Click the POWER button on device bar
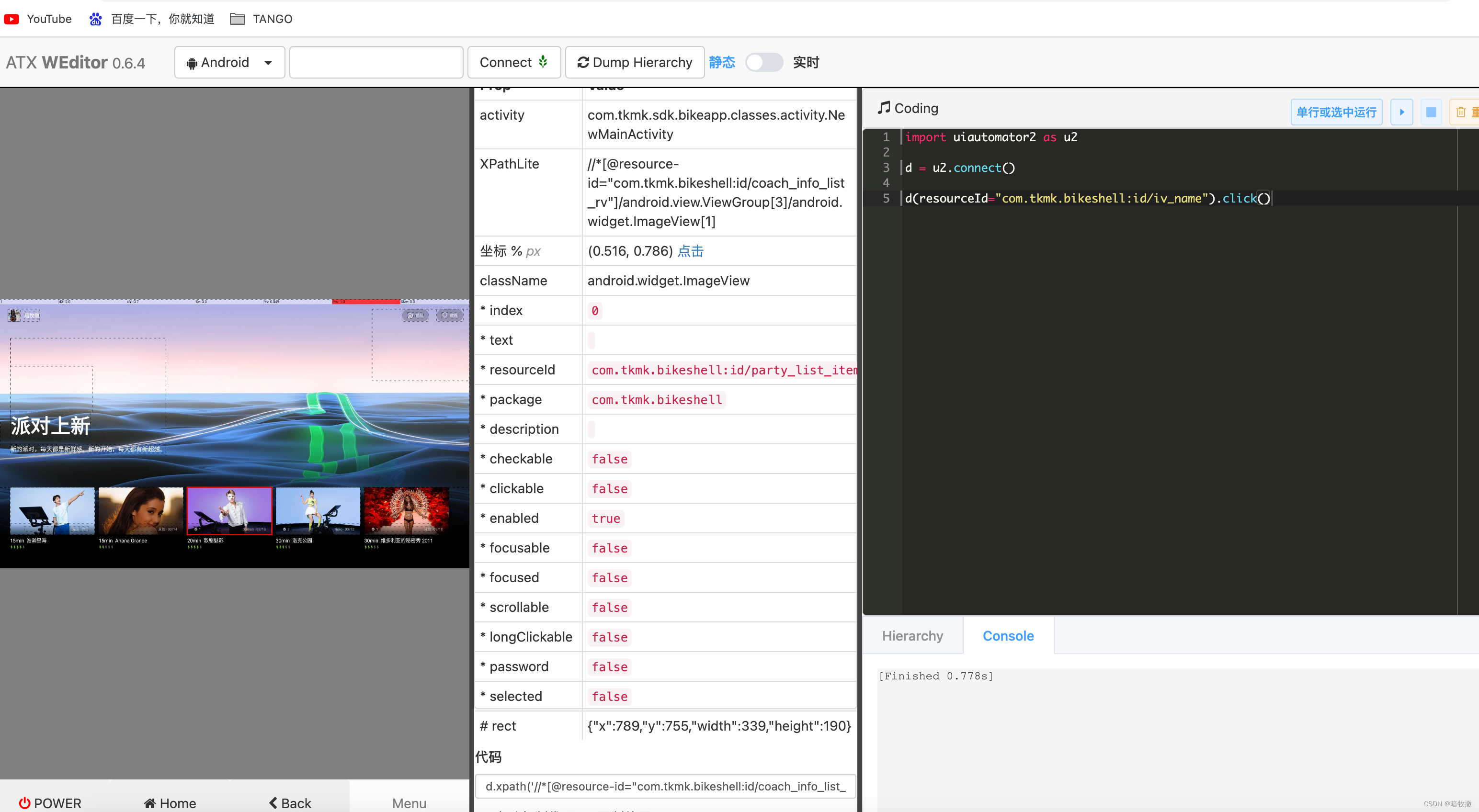Screen dimensions: 1479x812 50,803
